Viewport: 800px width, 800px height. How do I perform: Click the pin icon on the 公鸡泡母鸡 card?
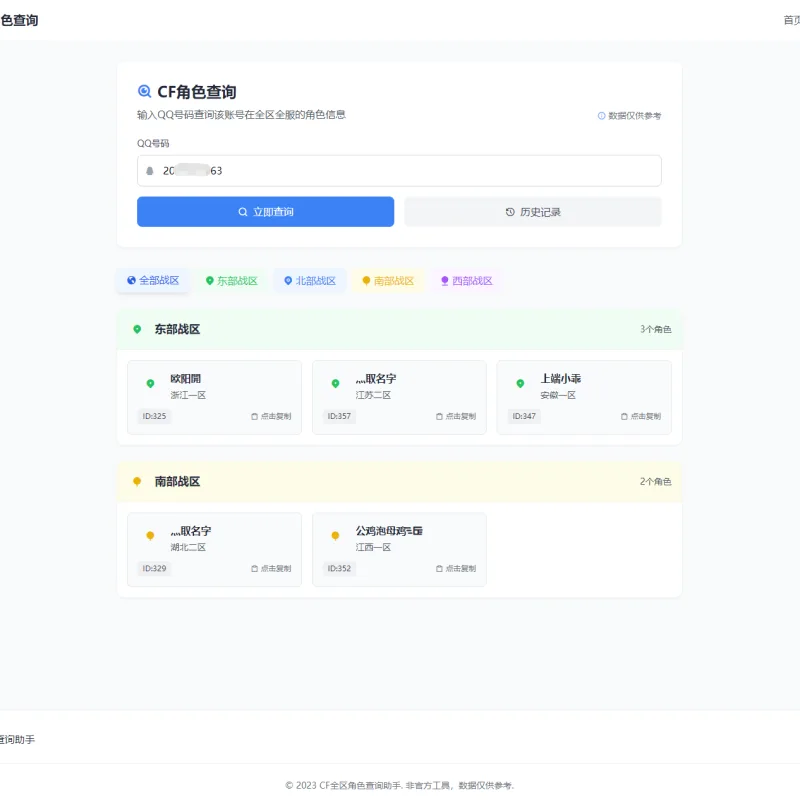click(335, 535)
